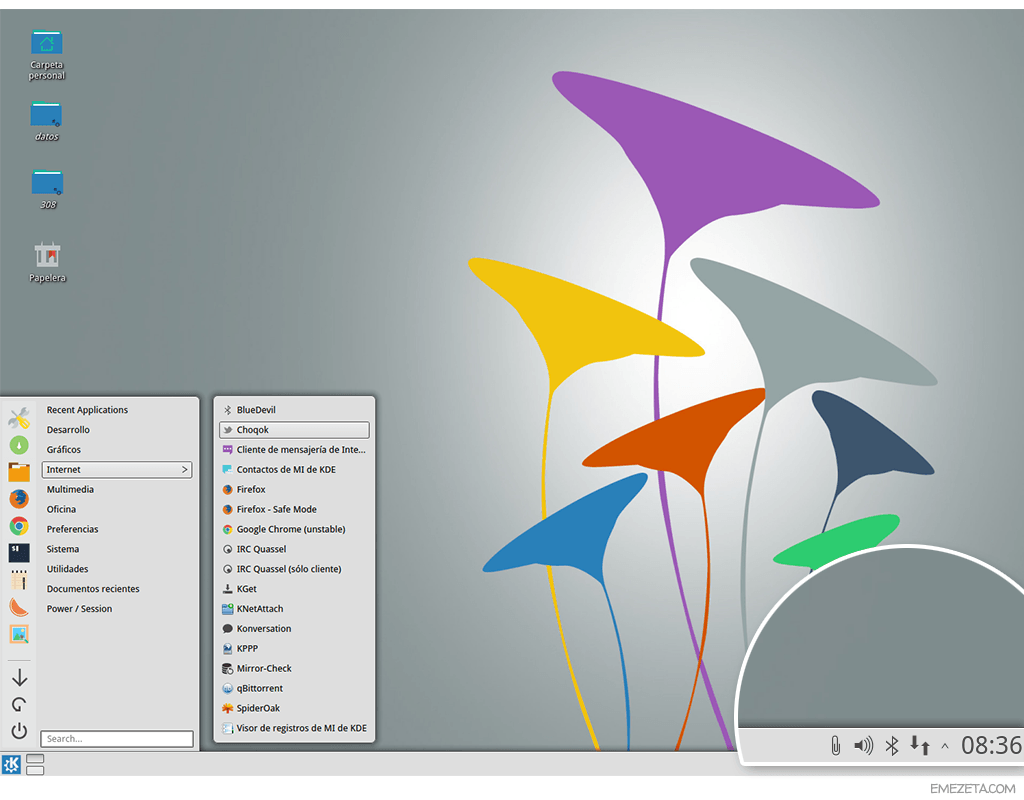Open the terminal favorite in launcher sidebar
The image size is (1024, 800).
point(19,552)
